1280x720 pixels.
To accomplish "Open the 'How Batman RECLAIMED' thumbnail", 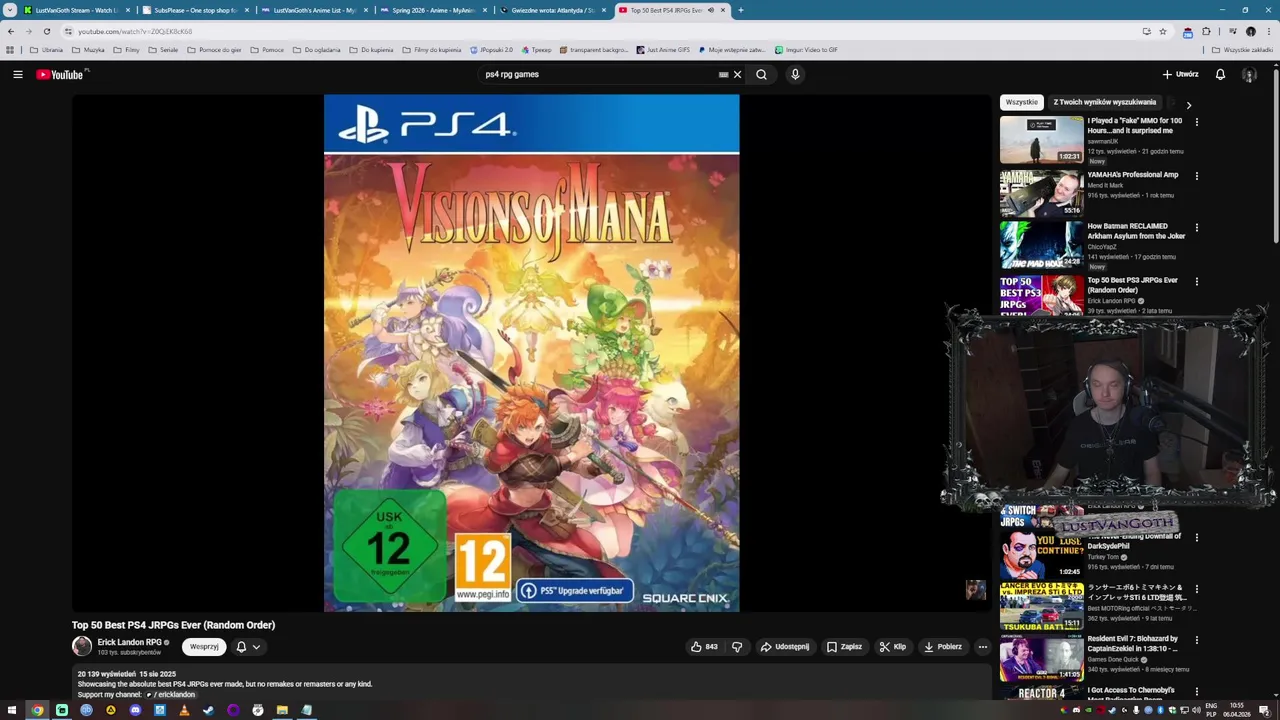I will [x=1041, y=245].
